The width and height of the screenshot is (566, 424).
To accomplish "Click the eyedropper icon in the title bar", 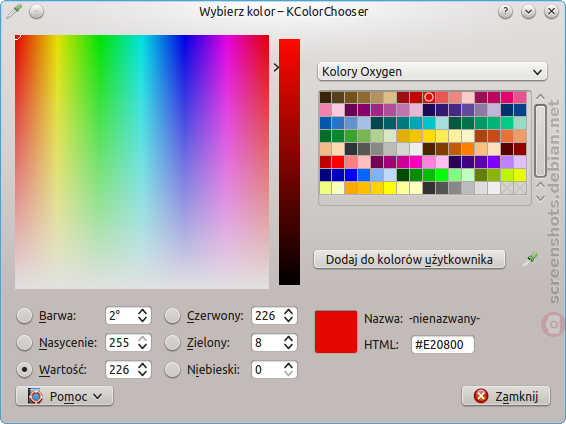I will pyautogui.click(x=14, y=12).
